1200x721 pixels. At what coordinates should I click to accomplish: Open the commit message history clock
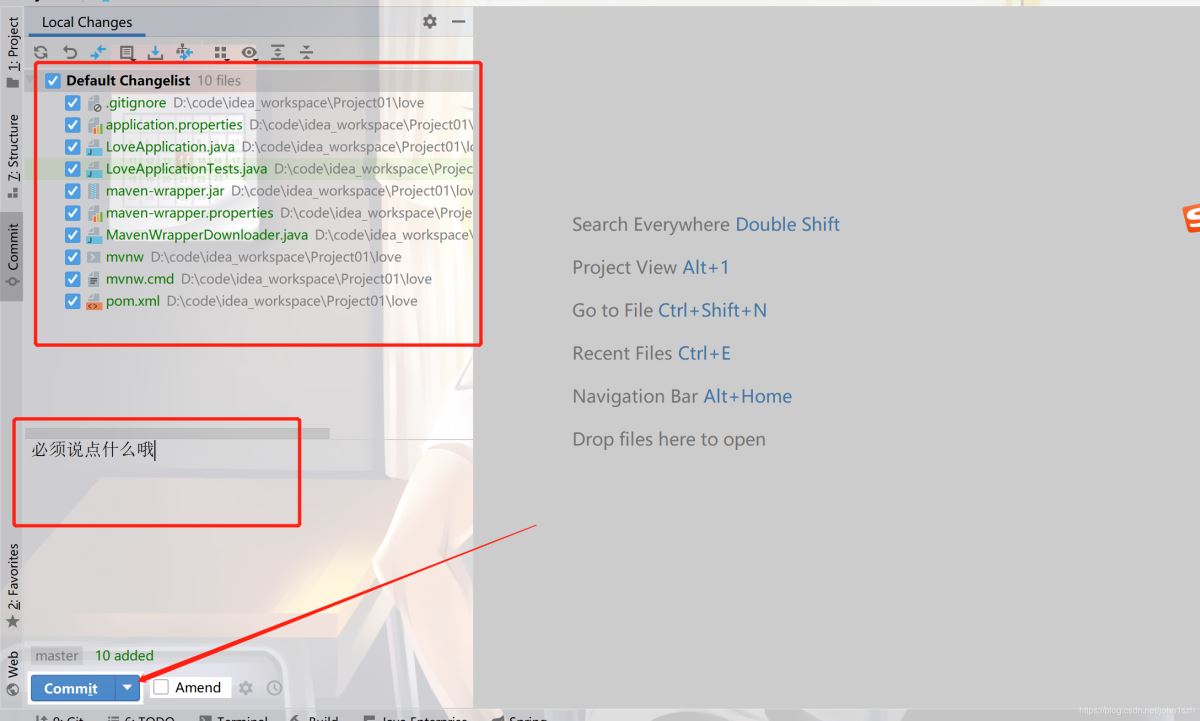[274, 688]
